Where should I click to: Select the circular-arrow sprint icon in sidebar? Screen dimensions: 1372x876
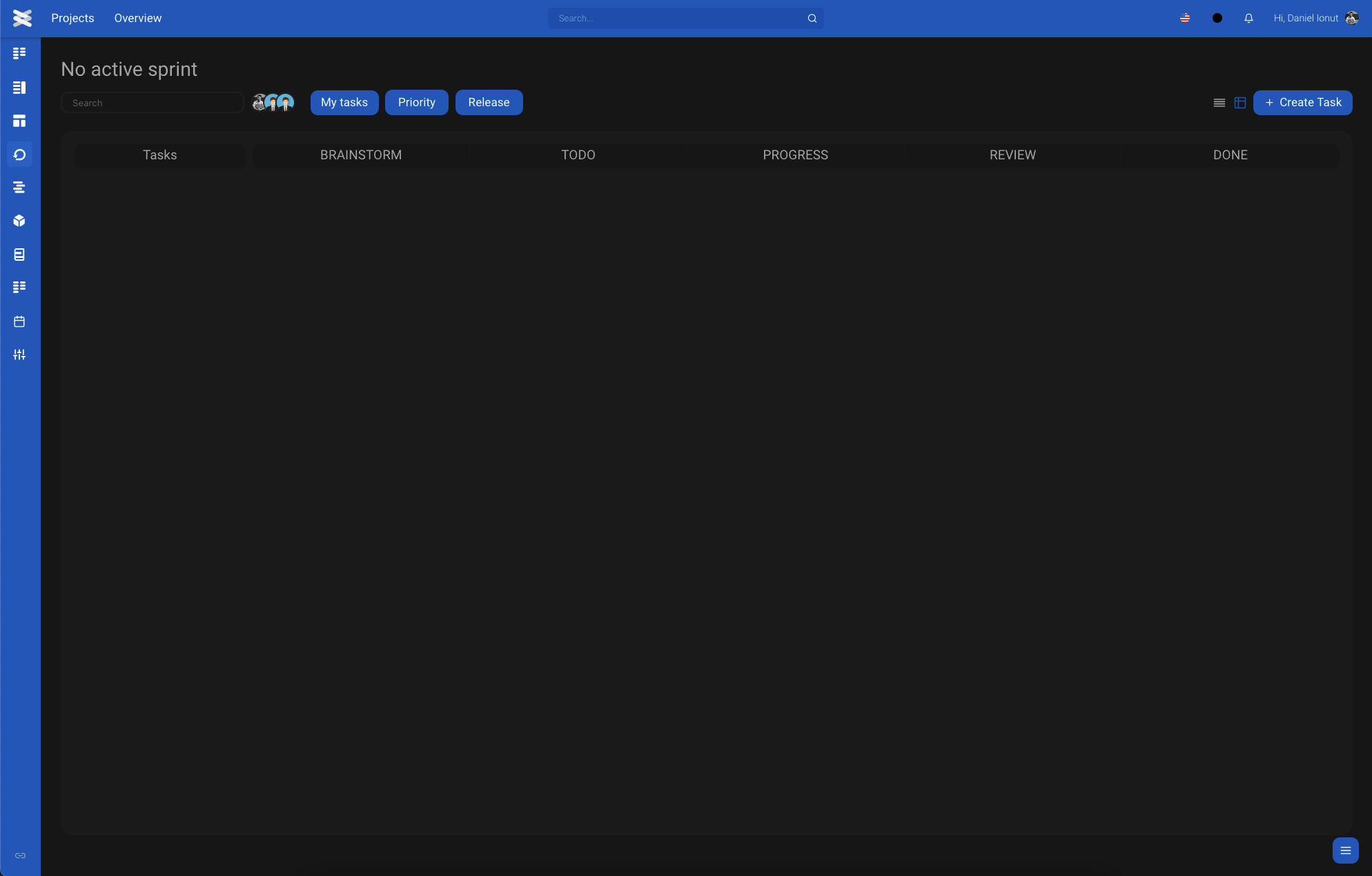(x=19, y=155)
